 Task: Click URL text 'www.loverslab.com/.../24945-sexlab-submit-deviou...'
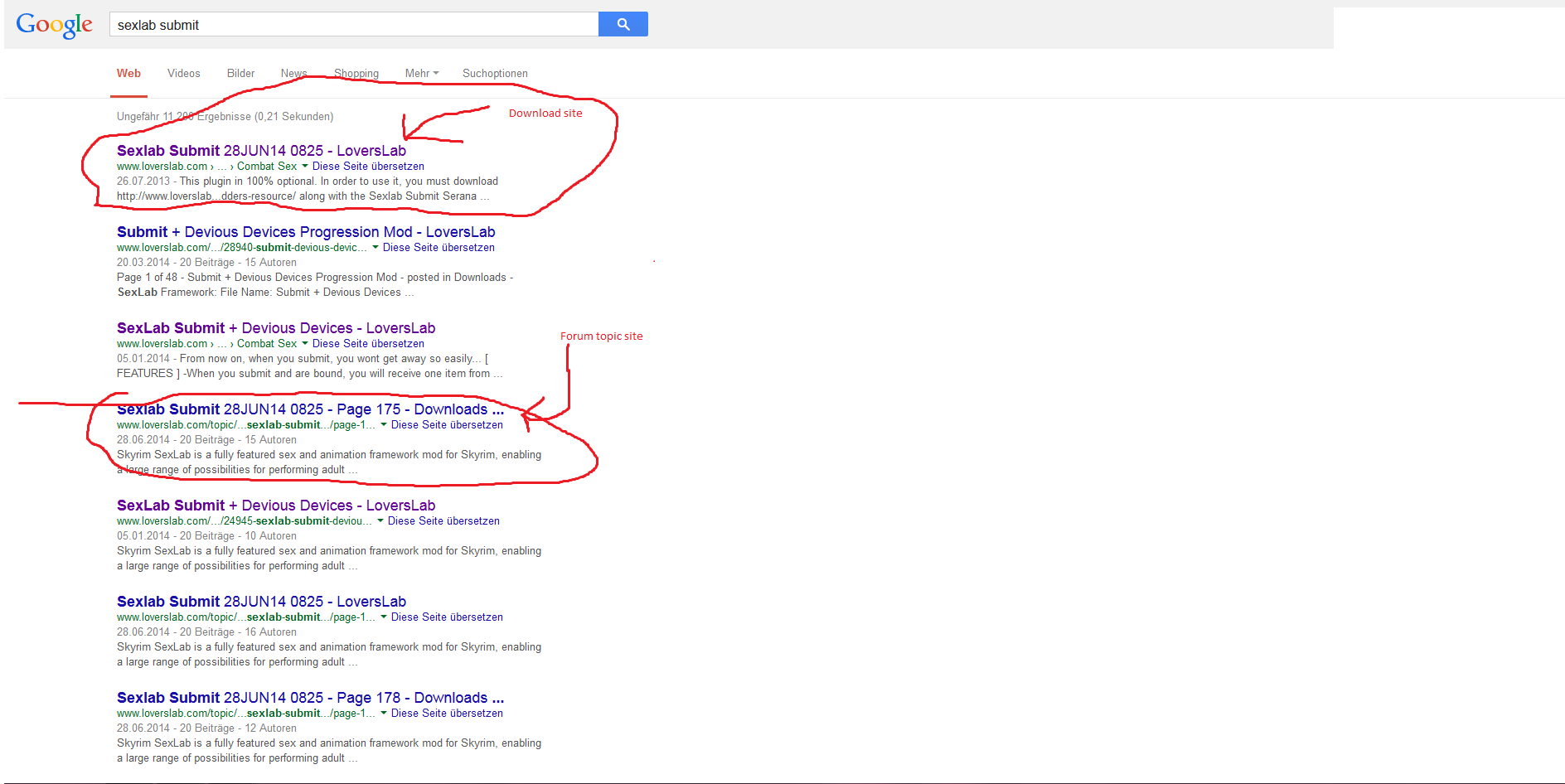(x=244, y=521)
